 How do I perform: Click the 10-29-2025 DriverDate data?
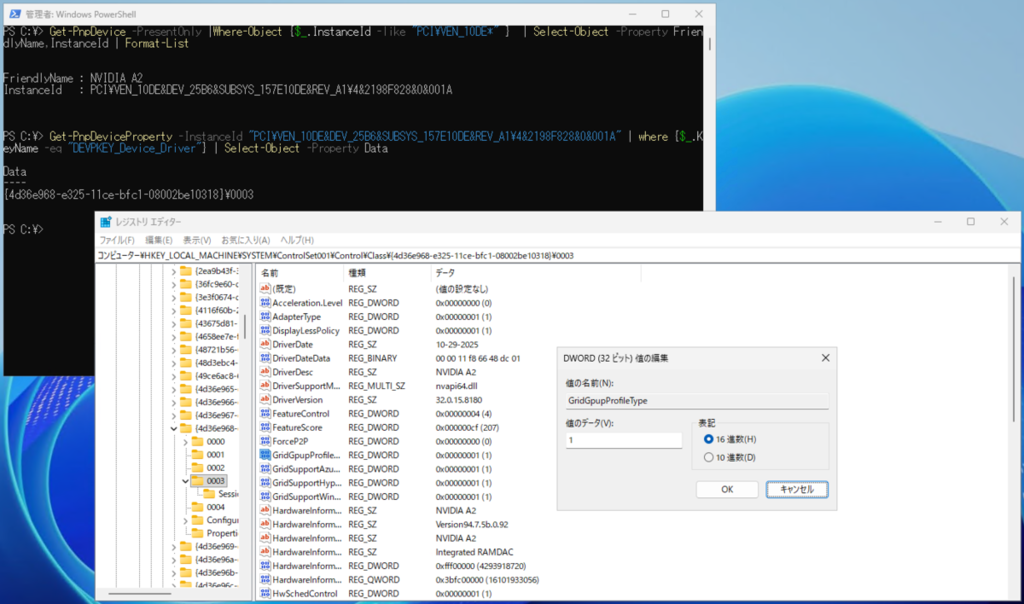click(456, 344)
